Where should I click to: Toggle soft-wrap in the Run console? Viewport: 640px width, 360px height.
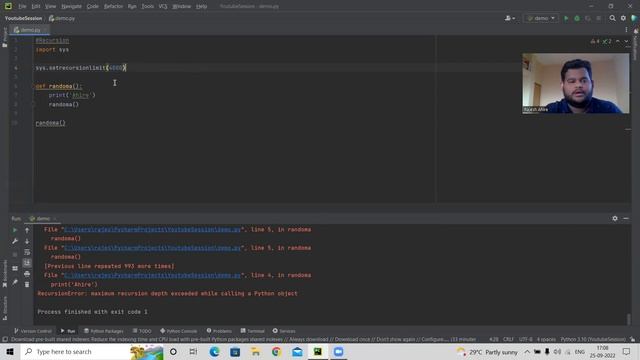(27, 252)
